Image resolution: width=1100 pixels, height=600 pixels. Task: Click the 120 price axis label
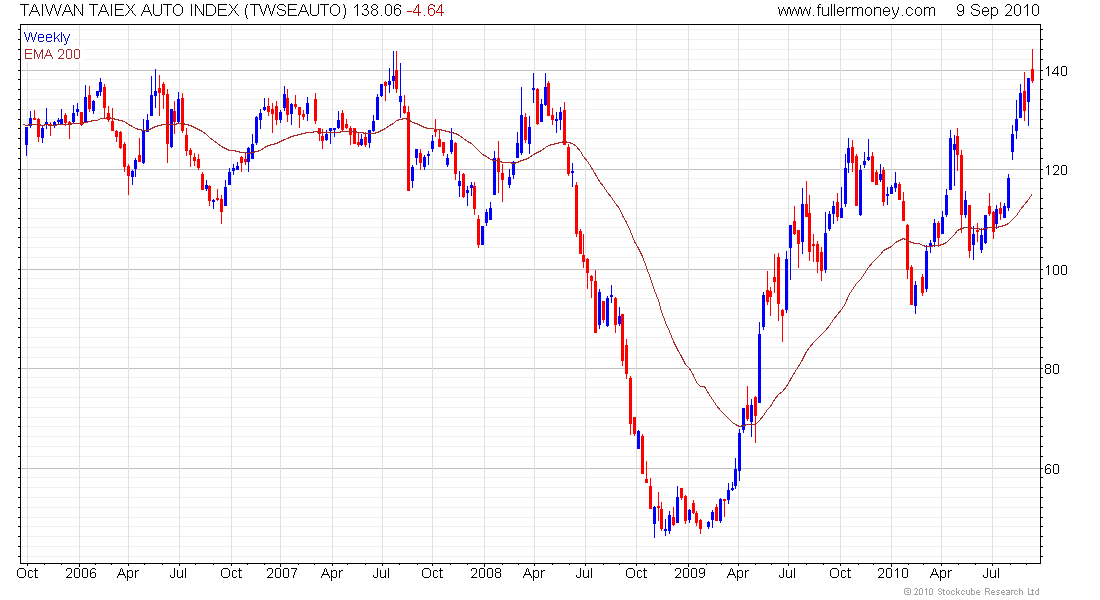[x=1056, y=171]
